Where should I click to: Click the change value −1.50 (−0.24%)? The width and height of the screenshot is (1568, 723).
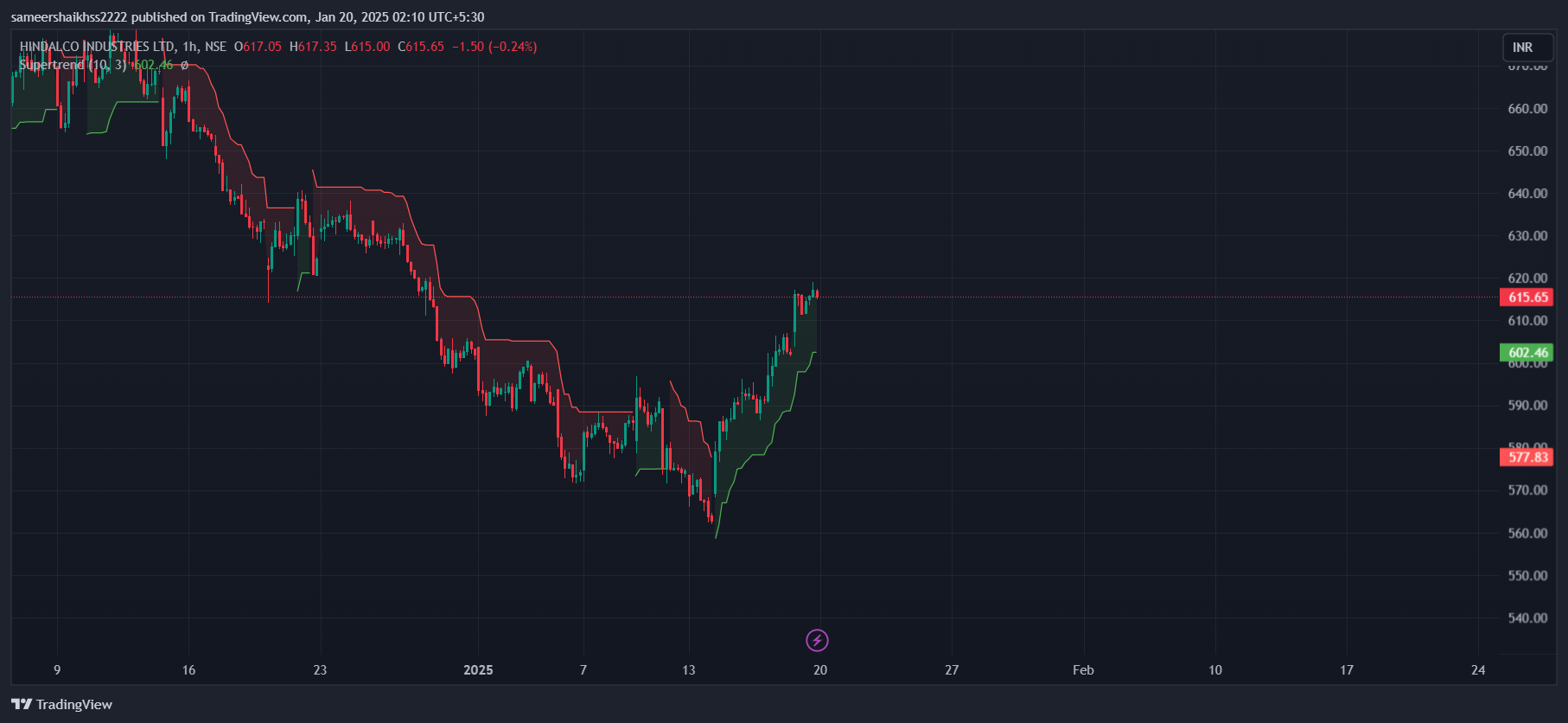click(x=494, y=47)
